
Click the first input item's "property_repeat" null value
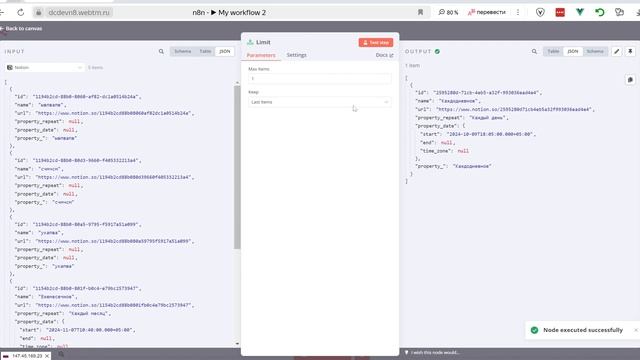click(x=74, y=121)
